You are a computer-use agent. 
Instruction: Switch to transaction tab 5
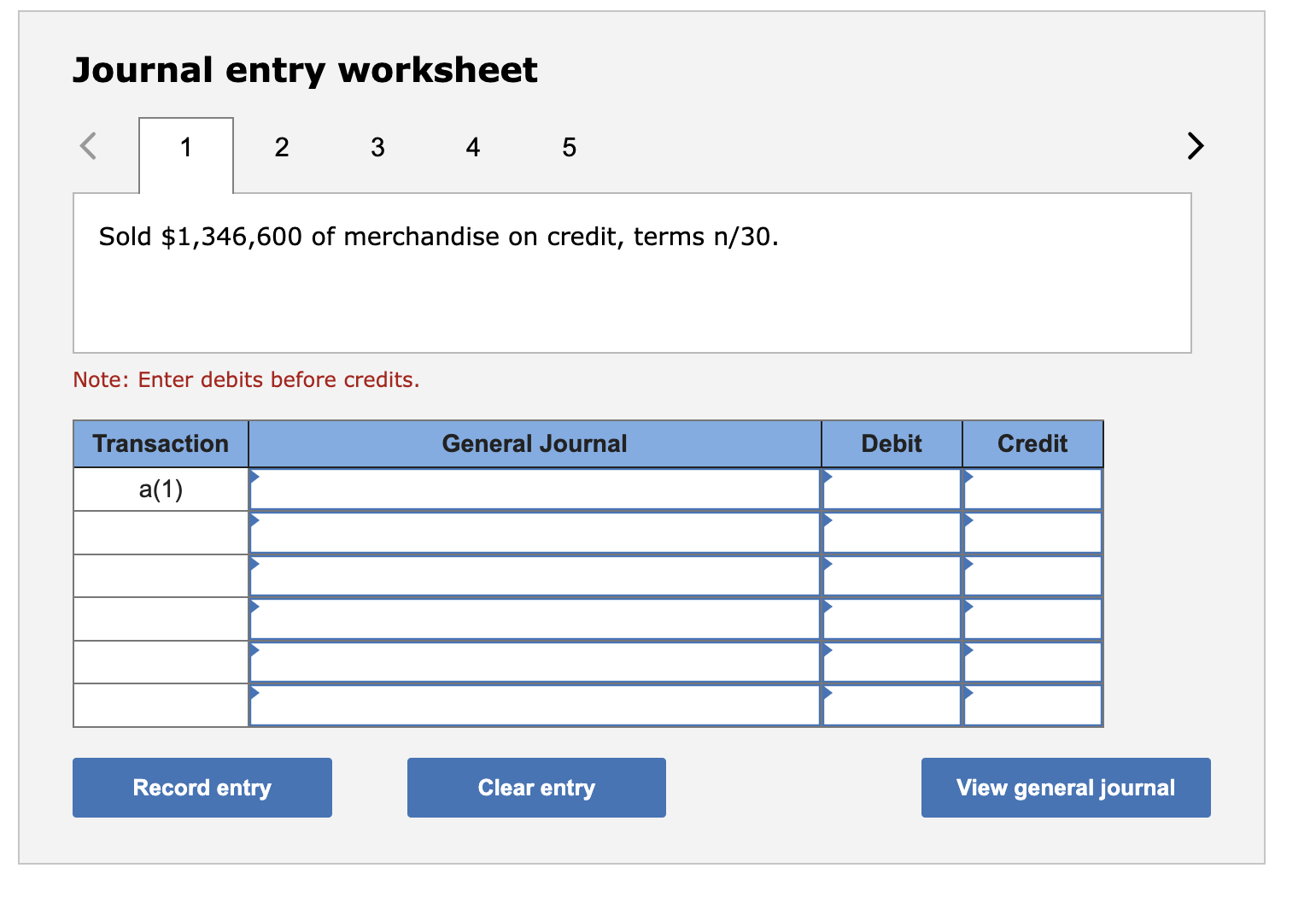569,147
